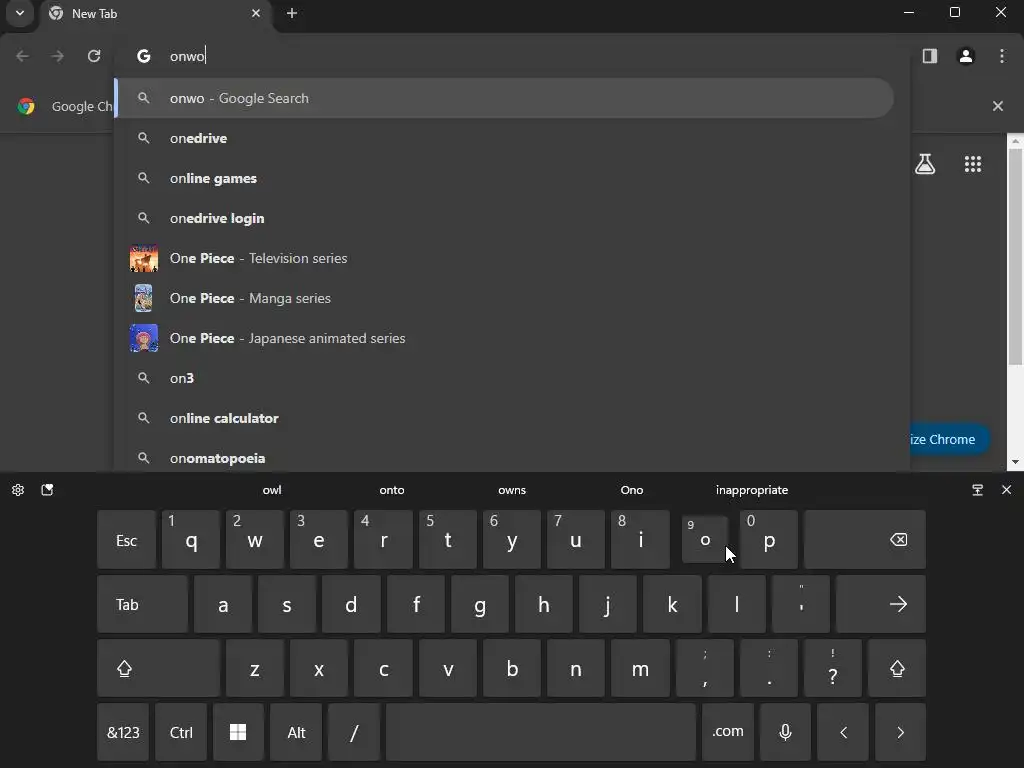Add a new tab with plus button

tap(292, 13)
